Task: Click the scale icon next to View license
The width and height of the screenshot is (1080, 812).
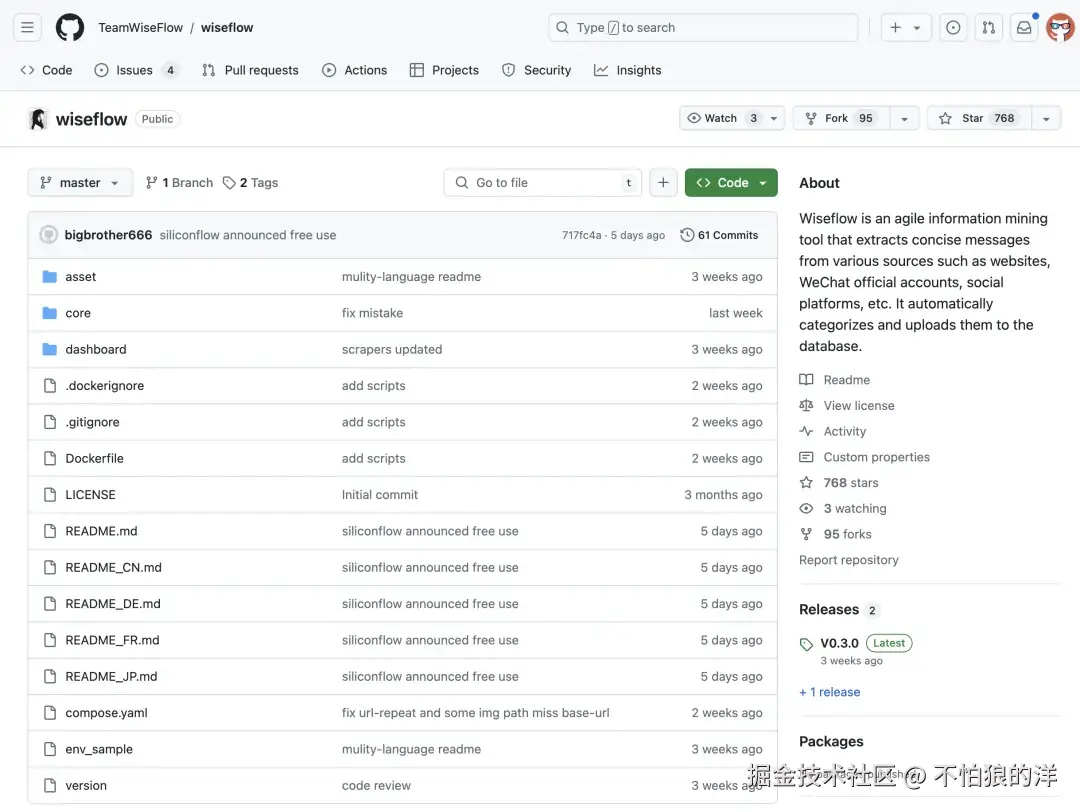Action: [x=806, y=406]
